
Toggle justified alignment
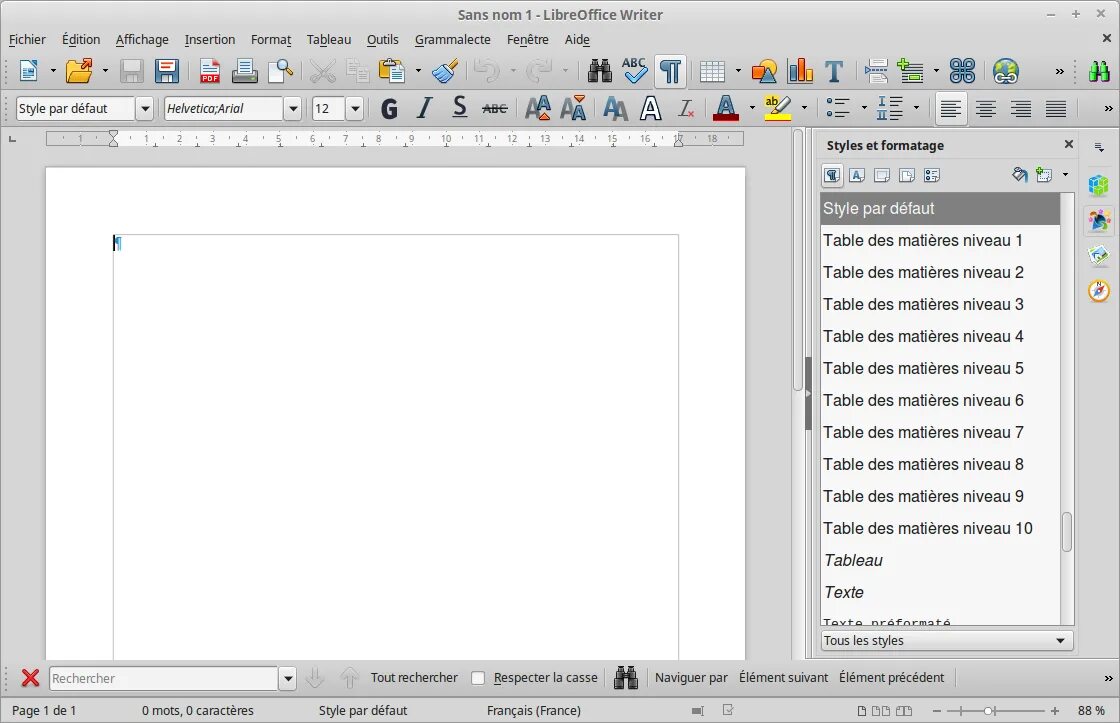pos(1056,109)
